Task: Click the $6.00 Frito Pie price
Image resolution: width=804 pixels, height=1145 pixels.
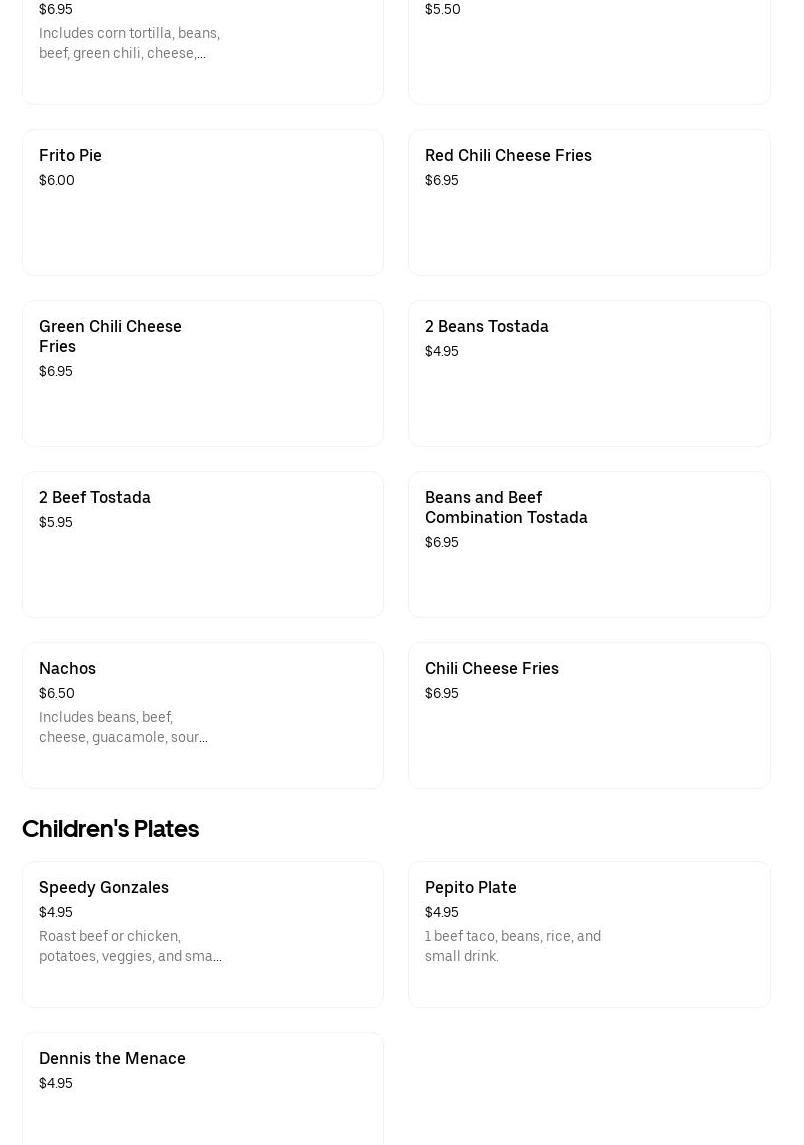Action: click(57, 181)
